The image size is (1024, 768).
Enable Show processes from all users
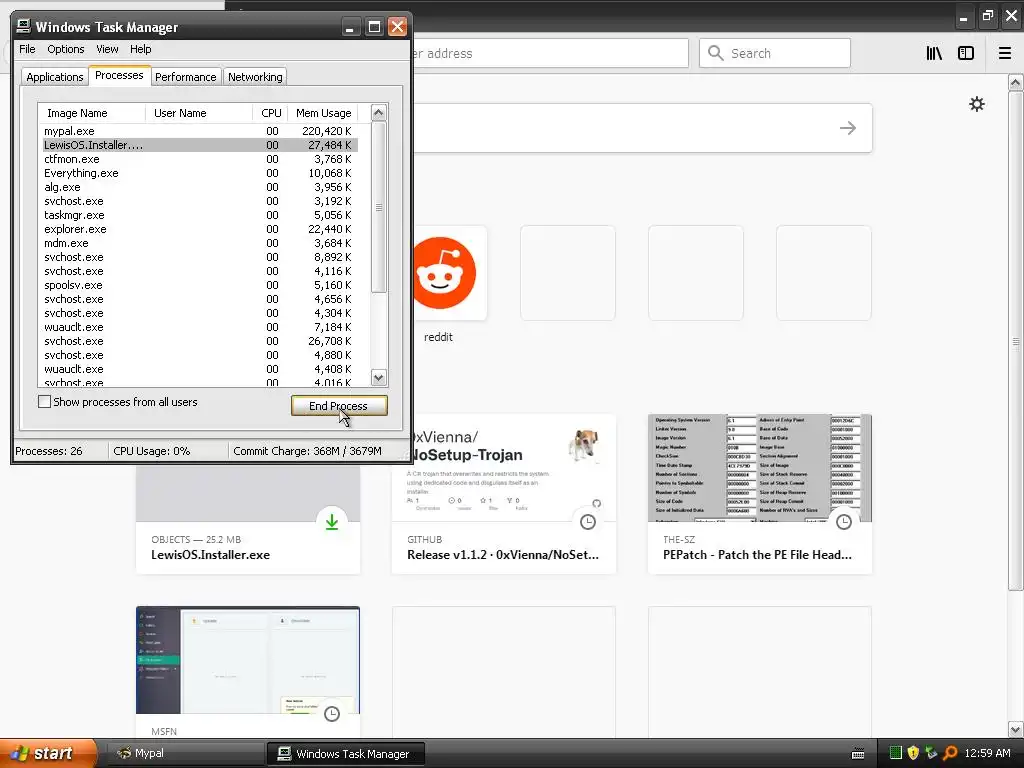[44, 402]
